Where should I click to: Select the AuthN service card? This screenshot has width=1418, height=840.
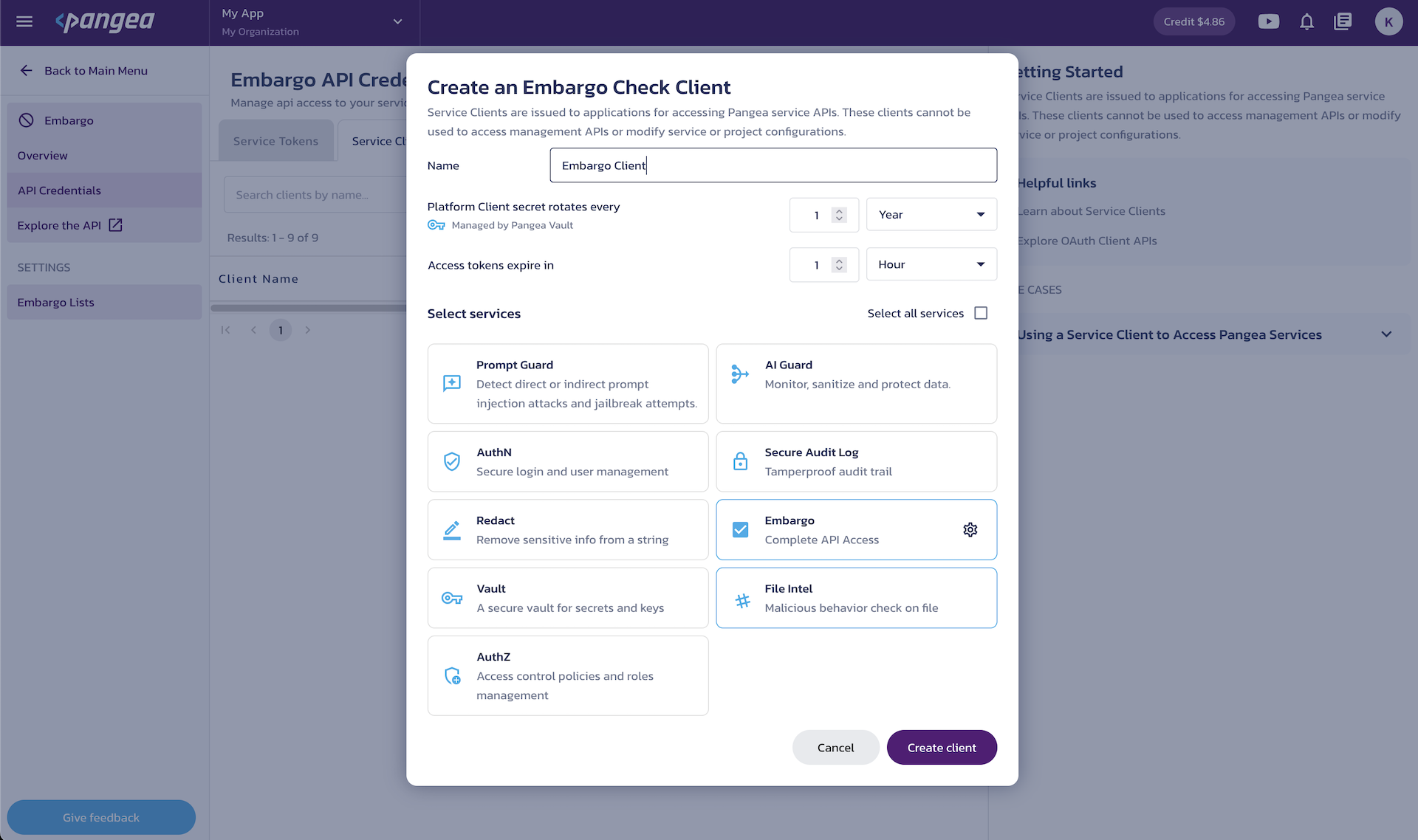click(x=568, y=461)
